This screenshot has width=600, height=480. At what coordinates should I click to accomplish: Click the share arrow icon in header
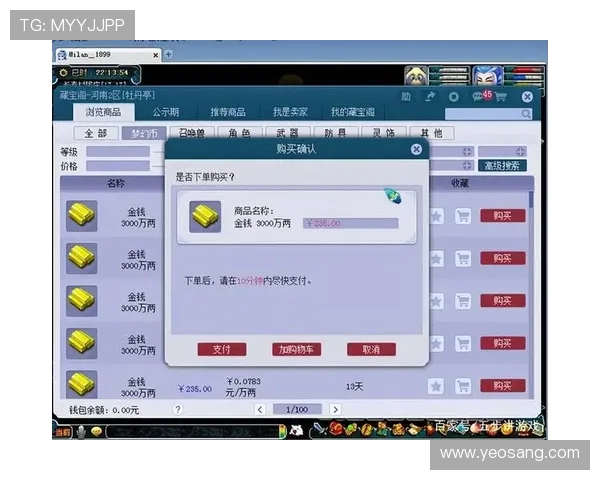[430, 97]
